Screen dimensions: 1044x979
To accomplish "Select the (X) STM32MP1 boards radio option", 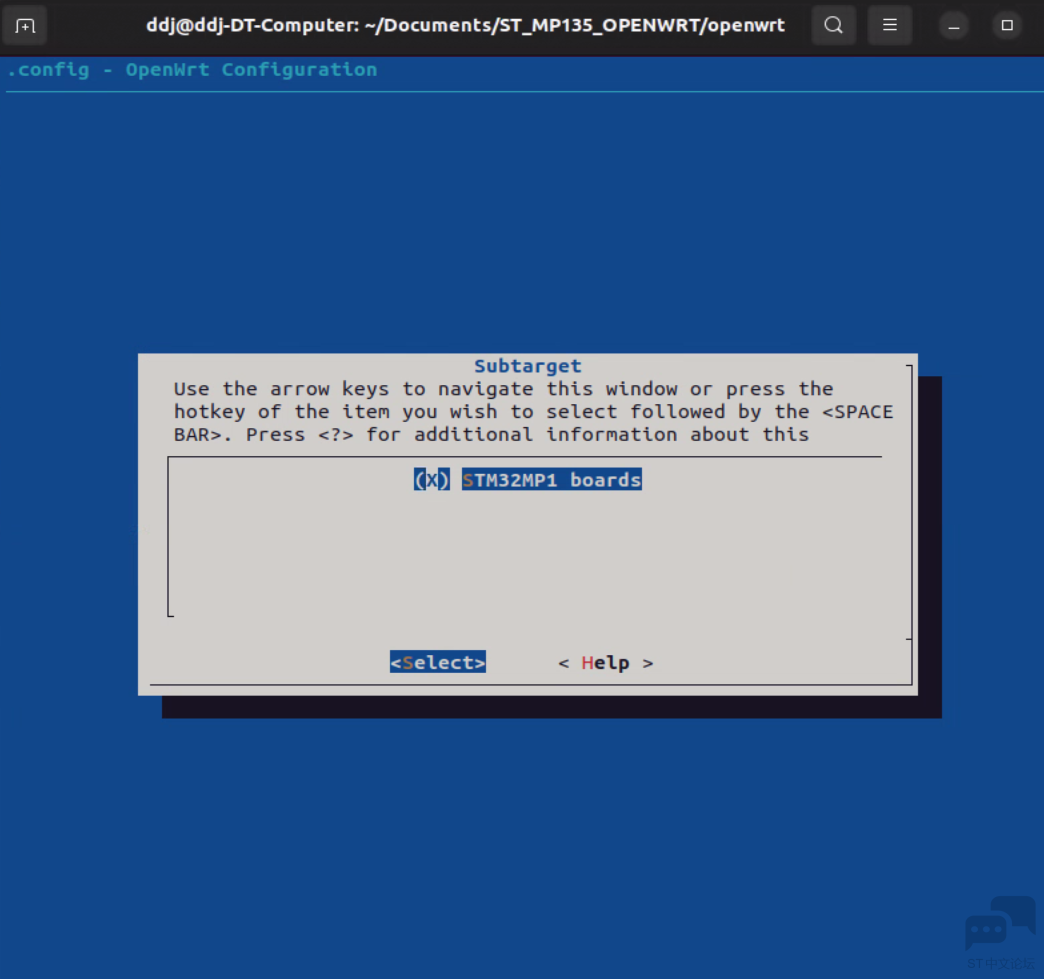I will pyautogui.click(x=431, y=480).
